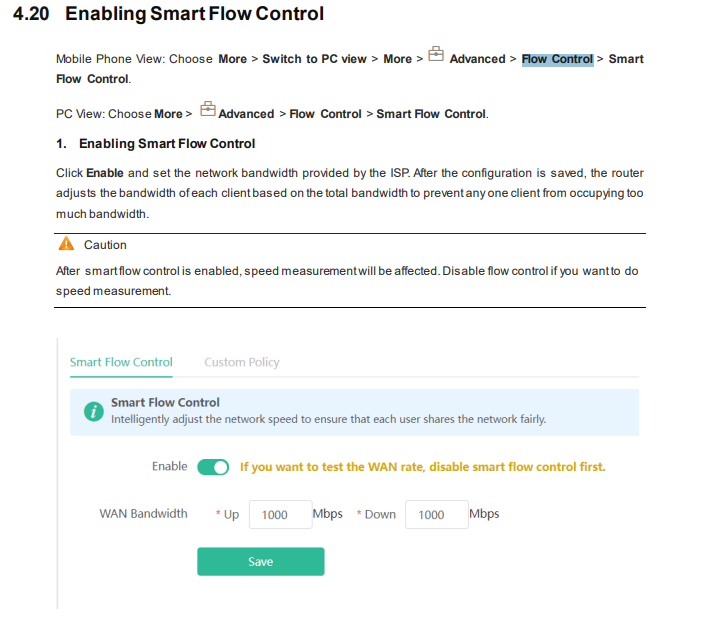Click the WAN Bandwidth label
Screen dimensions: 711x639
[x=143, y=513]
